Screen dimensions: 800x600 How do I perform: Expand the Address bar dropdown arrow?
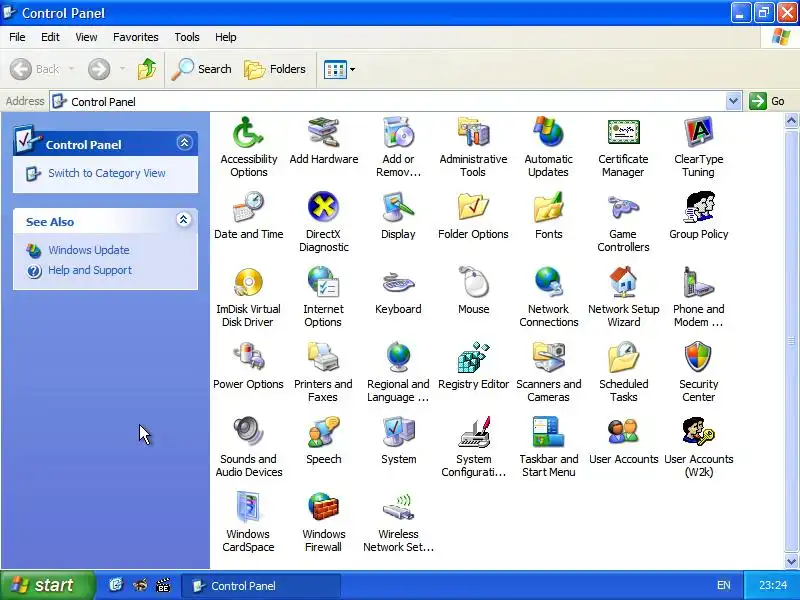click(733, 101)
